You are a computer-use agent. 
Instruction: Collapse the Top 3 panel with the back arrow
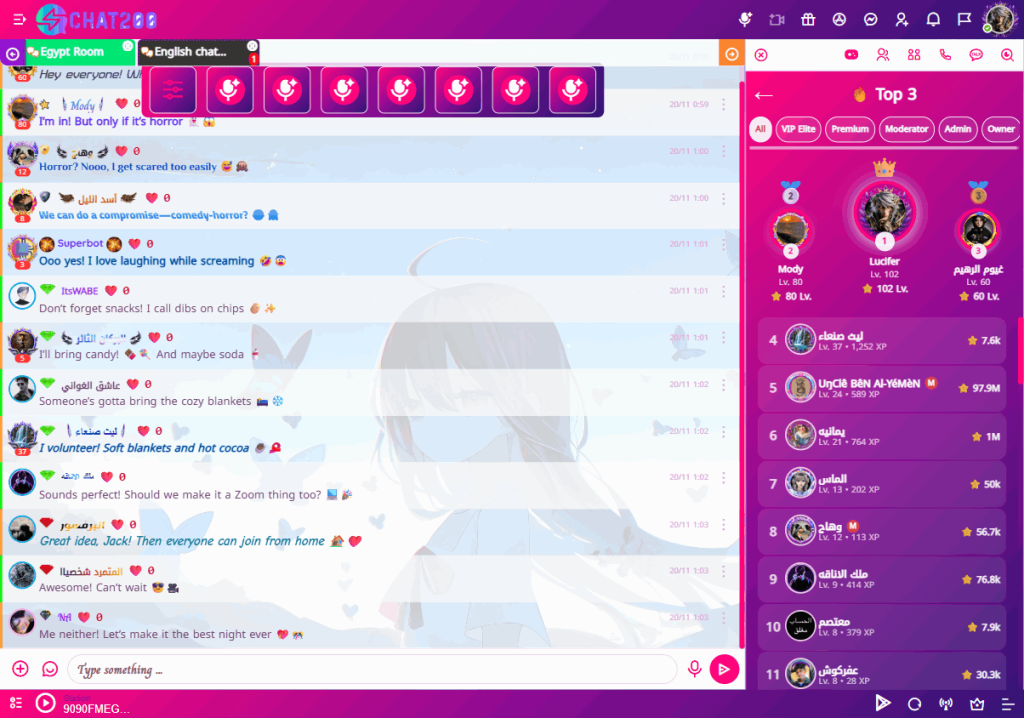point(763,93)
